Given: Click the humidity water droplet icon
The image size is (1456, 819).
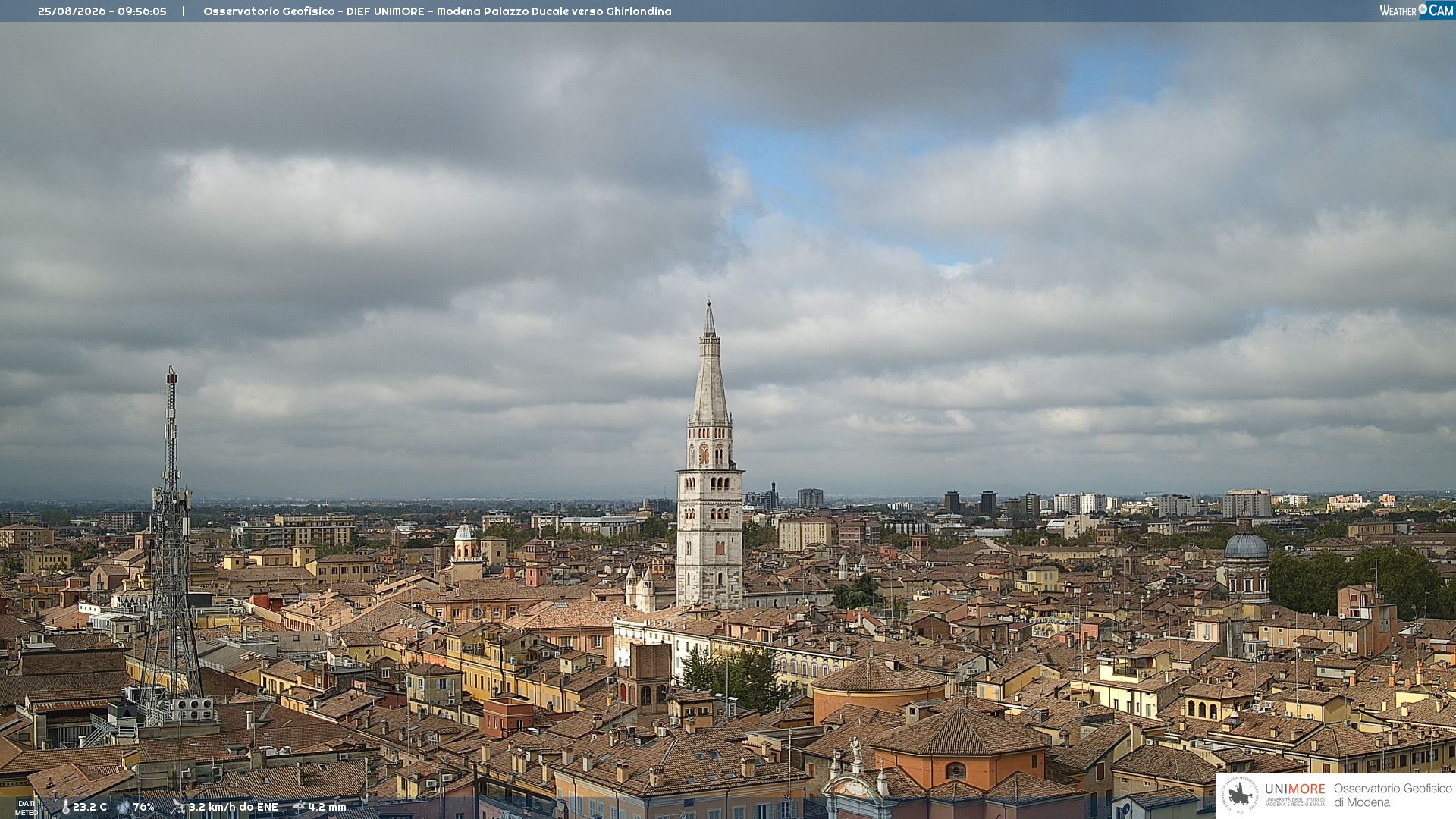Looking at the screenshot, I should (124, 808).
